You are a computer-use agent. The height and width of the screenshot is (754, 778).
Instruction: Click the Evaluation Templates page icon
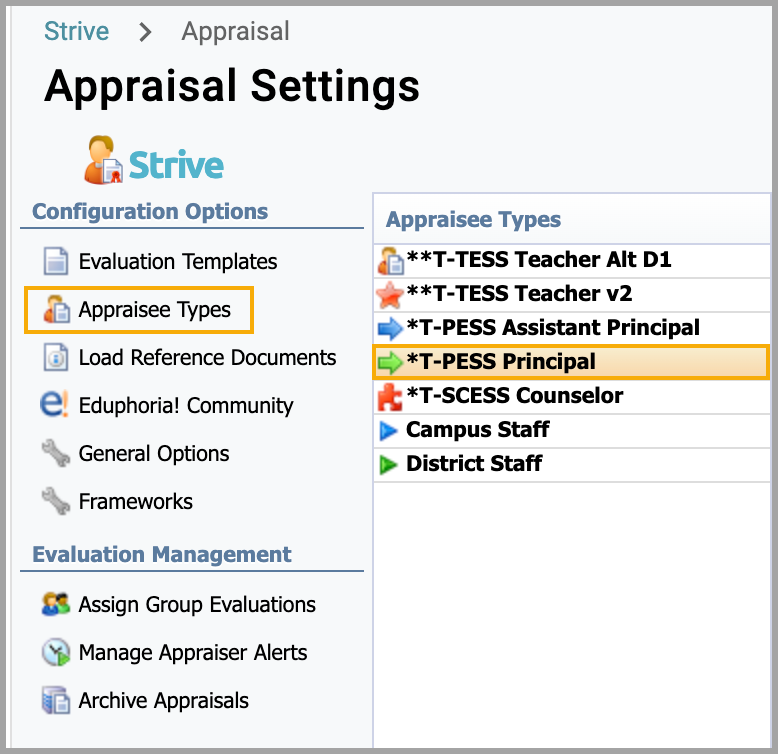(56, 261)
